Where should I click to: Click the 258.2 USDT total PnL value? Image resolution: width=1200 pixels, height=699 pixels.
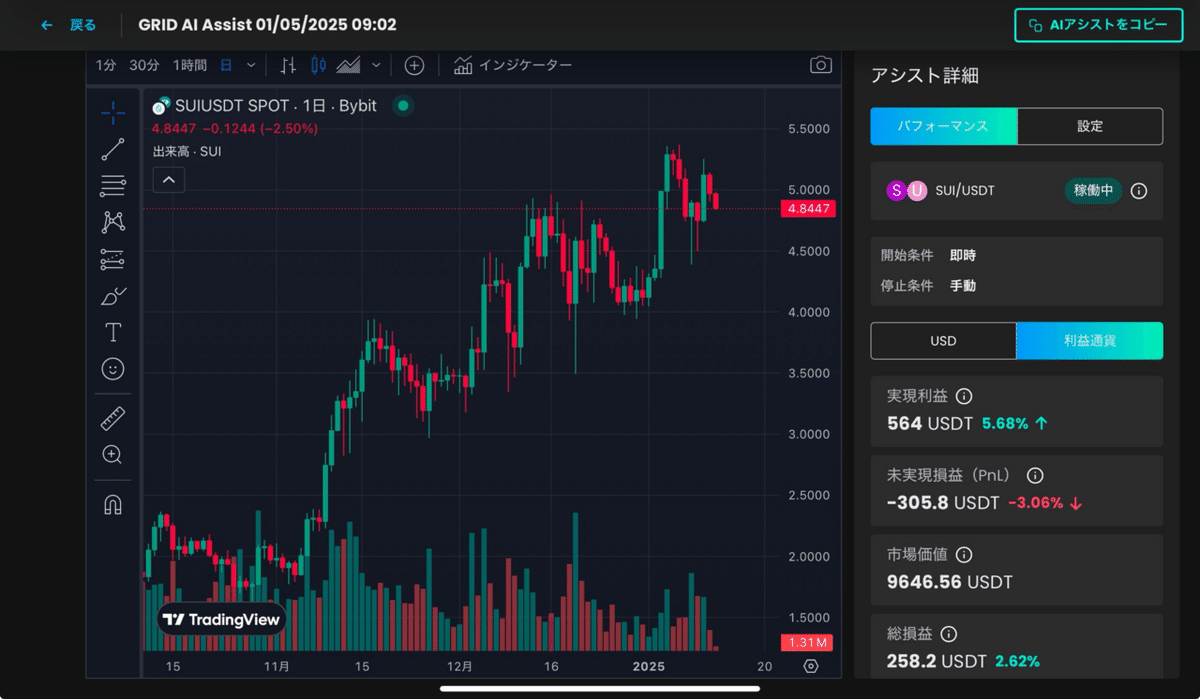pyautogui.click(x=937, y=661)
